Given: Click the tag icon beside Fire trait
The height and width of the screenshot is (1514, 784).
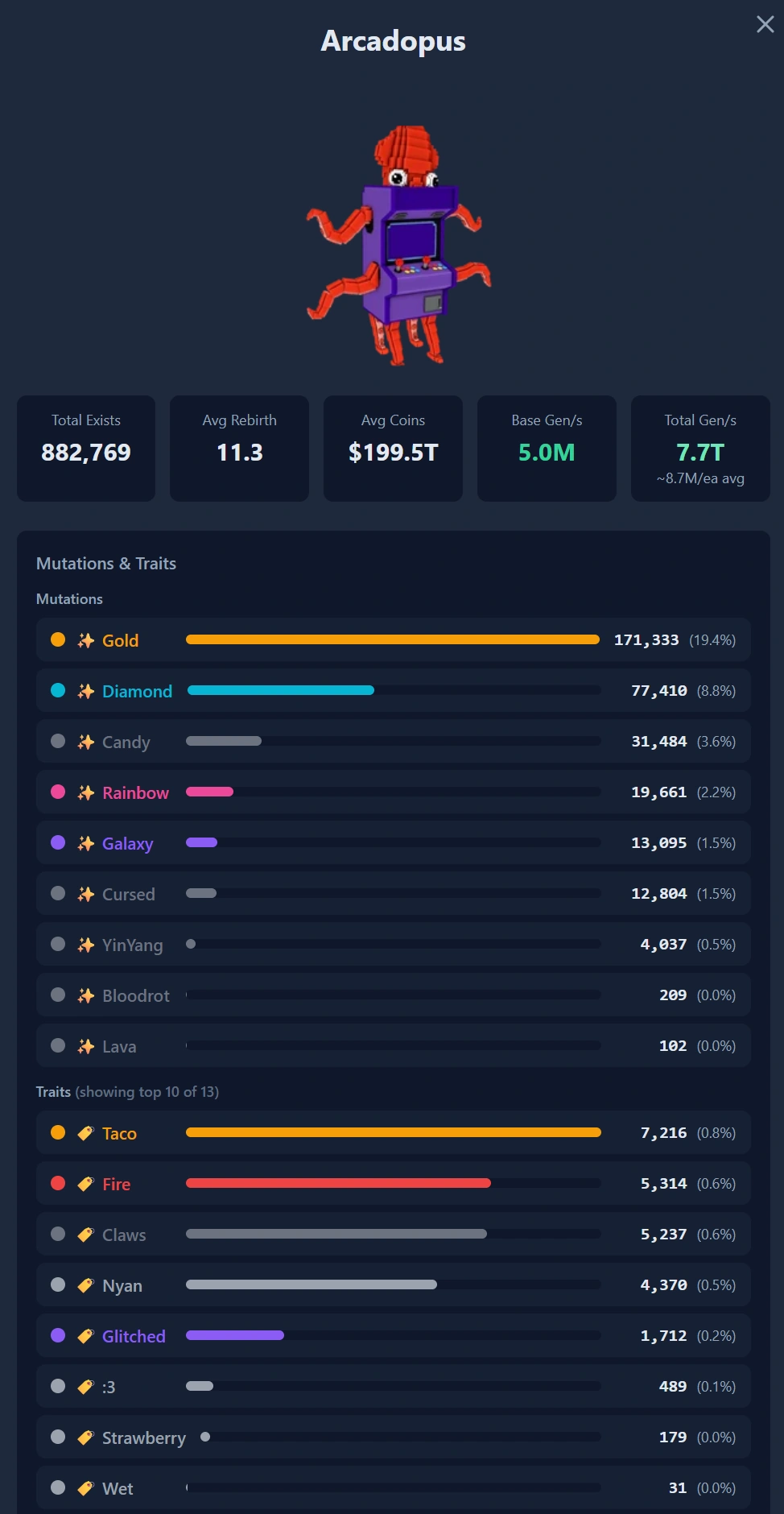Looking at the screenshot, I should pyautogui.click(x=86, y=1184).
